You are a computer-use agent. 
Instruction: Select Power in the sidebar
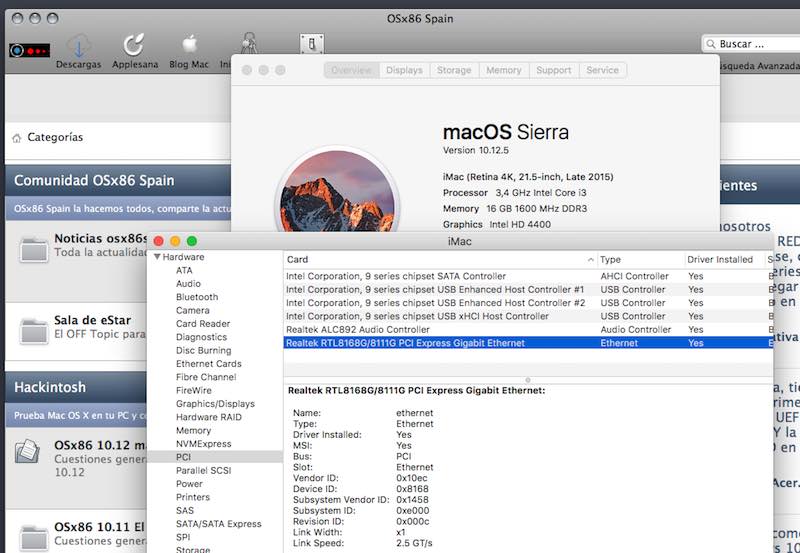(189, 484)
